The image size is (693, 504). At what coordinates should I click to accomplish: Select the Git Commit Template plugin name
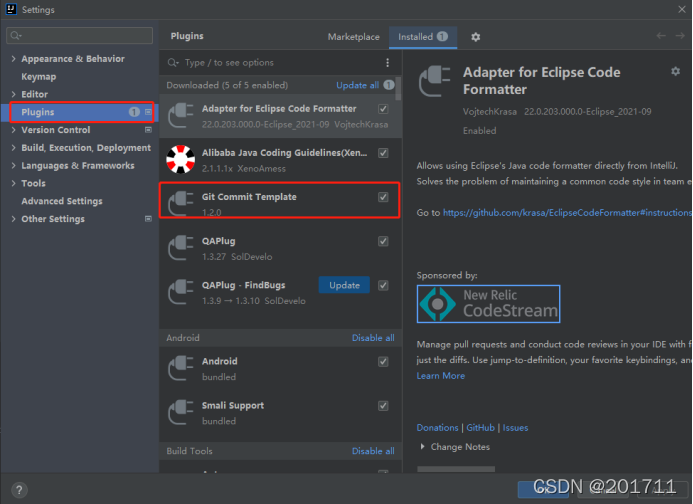[249, 197]
